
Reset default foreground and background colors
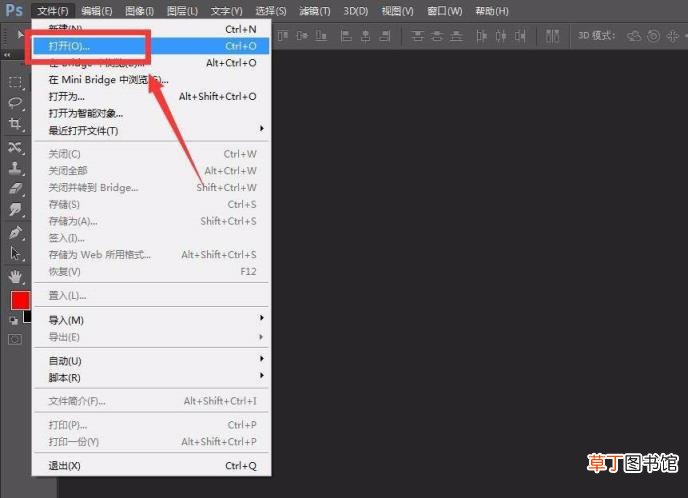point(14,321)
